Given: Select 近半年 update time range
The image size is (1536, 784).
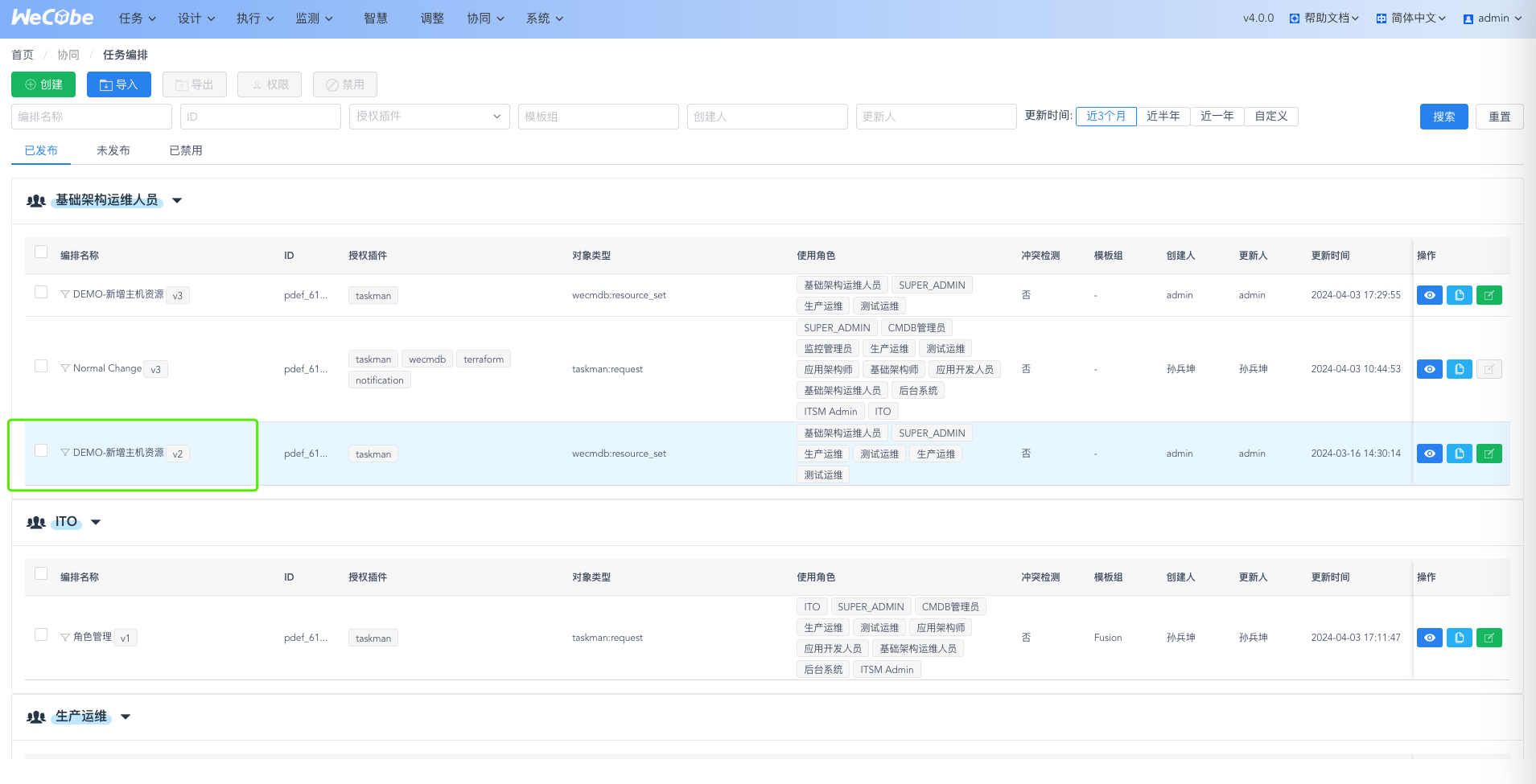Looking at the screenshot, I should 1163,116.
